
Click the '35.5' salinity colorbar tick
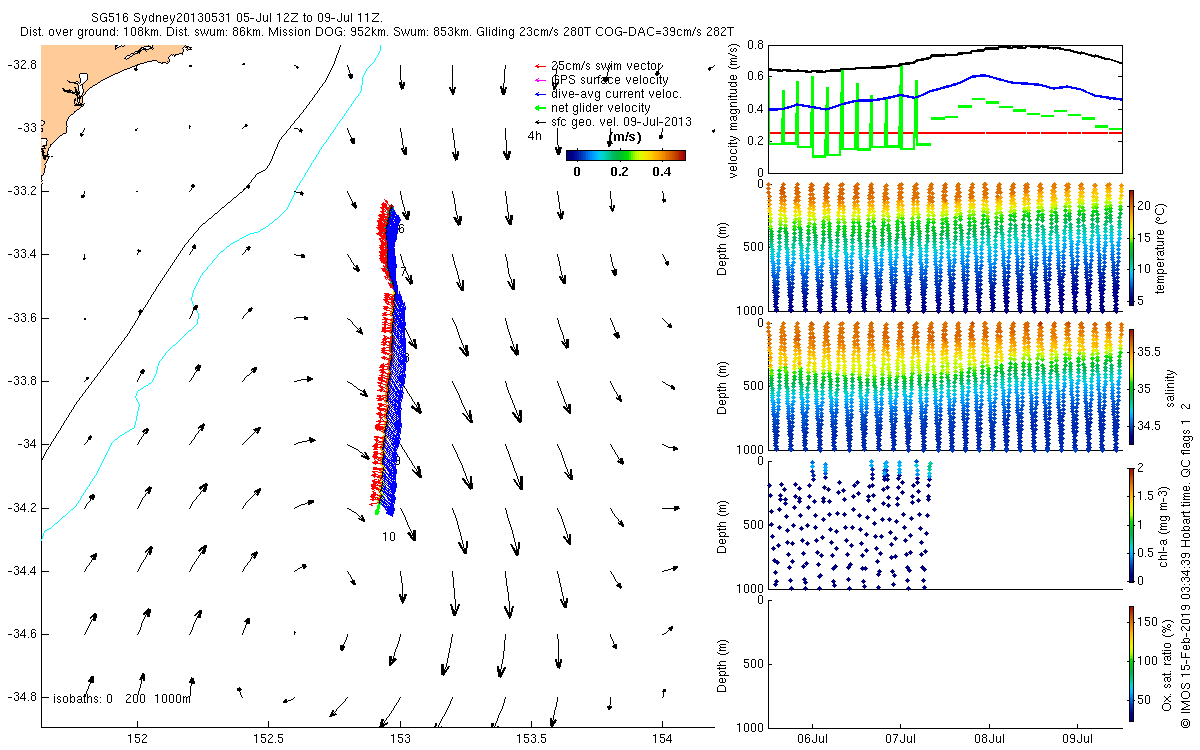(1151, 352)
